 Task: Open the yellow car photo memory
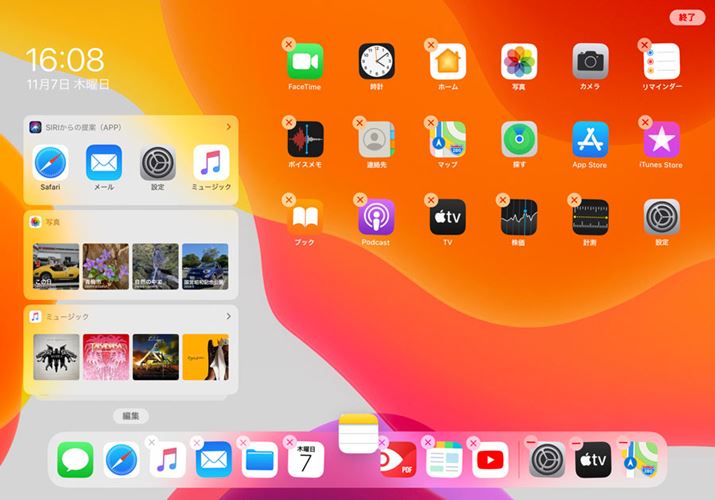(56, 266)
